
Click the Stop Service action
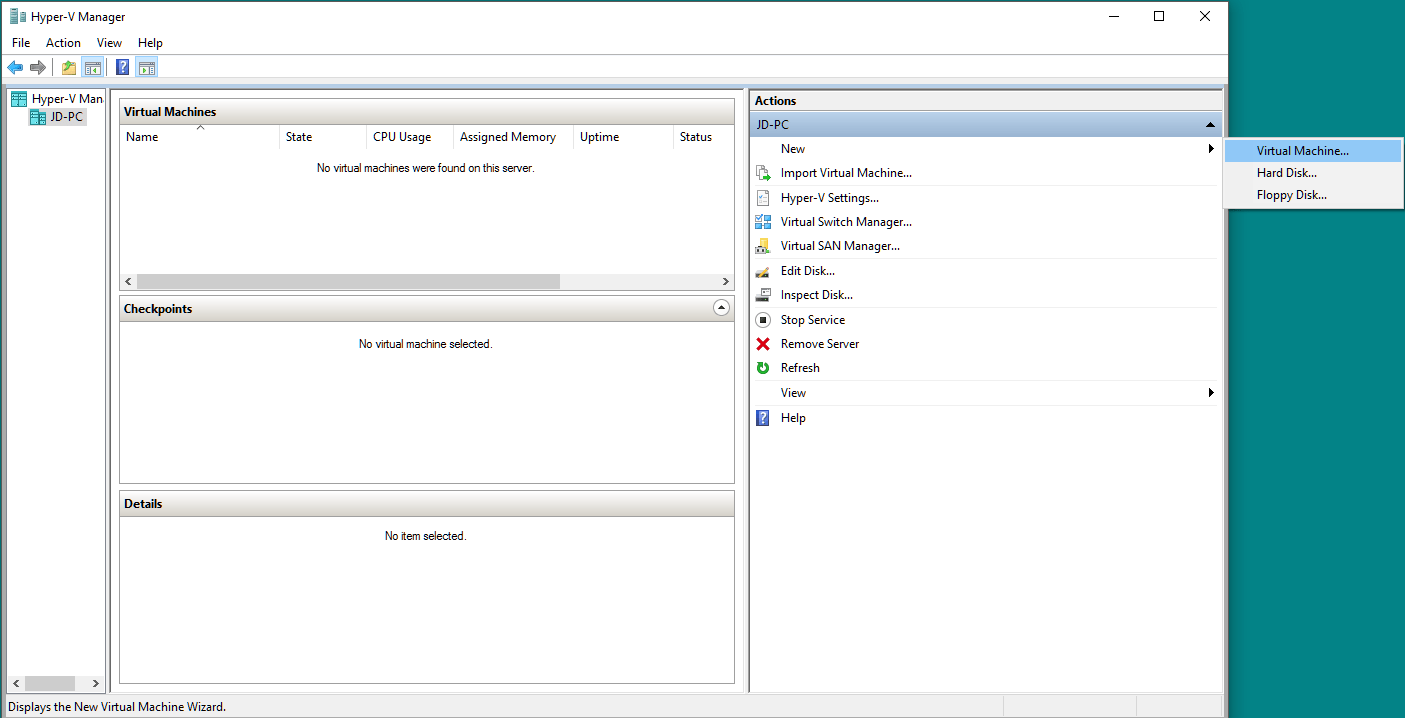click(x=813, y=320)
